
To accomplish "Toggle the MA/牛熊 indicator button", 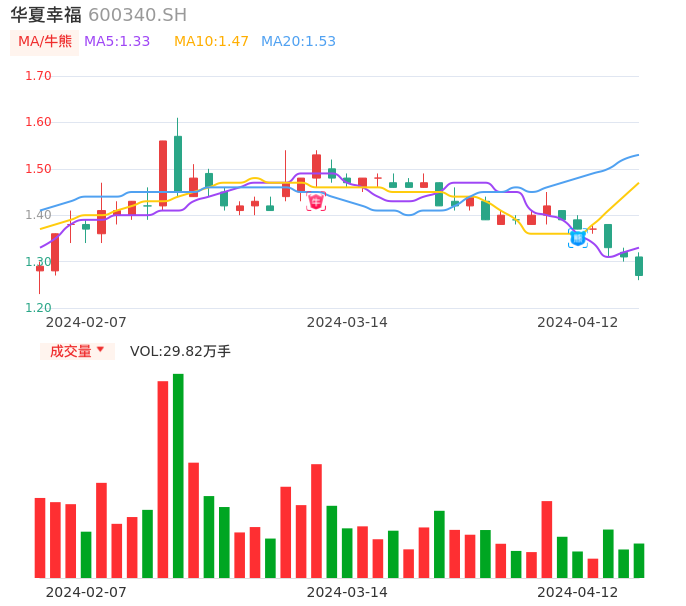I will [x=44, y=42].
